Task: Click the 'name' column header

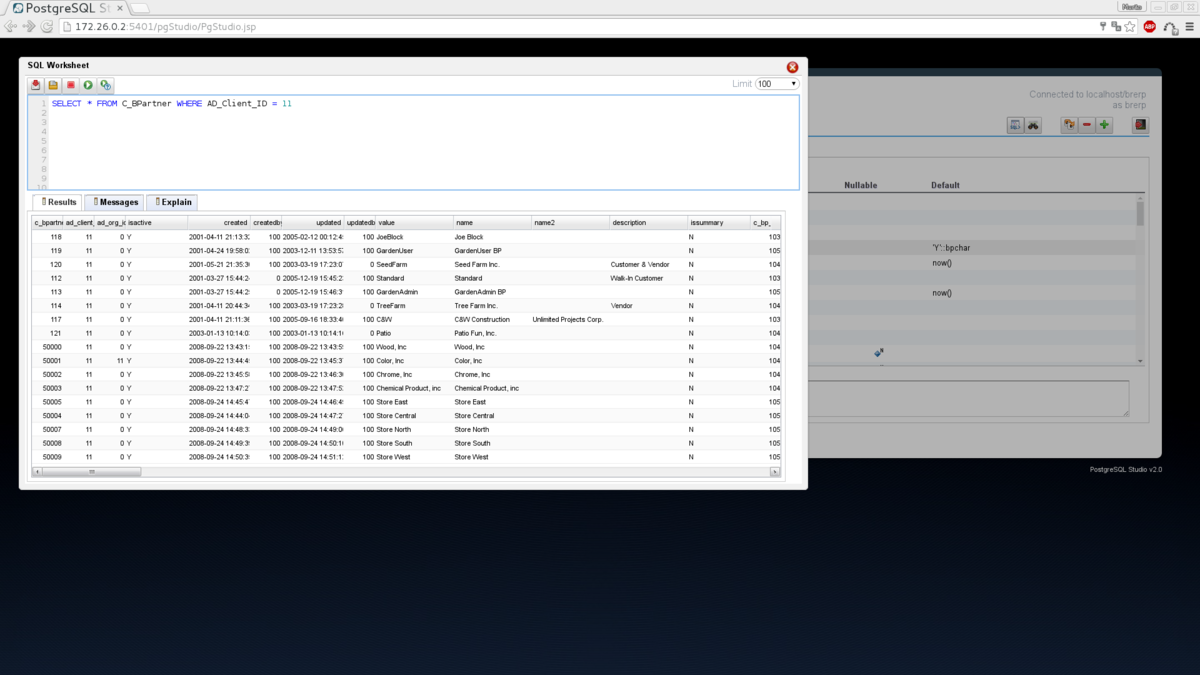Action: coord(491,222)
